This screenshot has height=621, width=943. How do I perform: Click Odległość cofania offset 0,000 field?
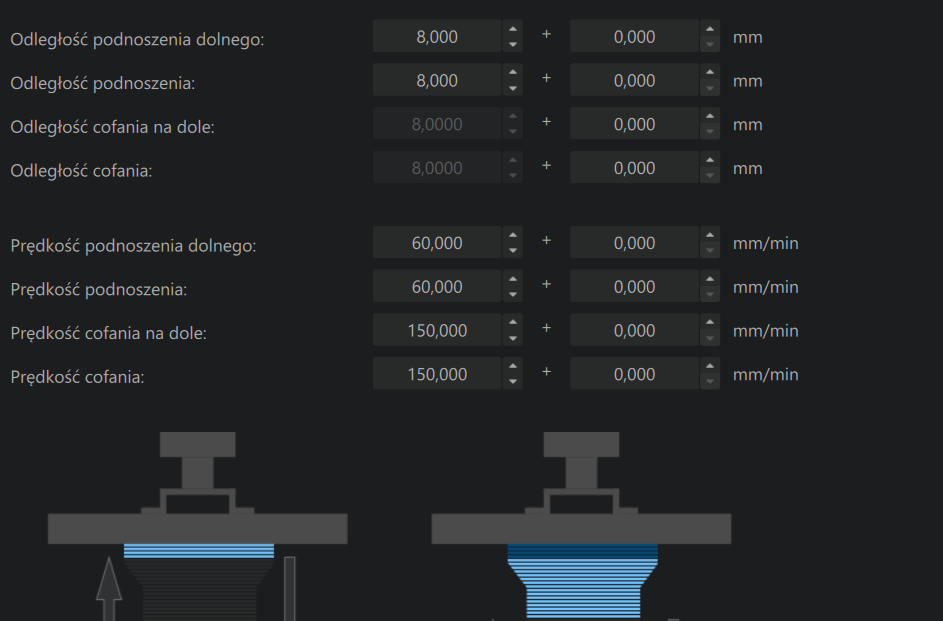[634, 168]
